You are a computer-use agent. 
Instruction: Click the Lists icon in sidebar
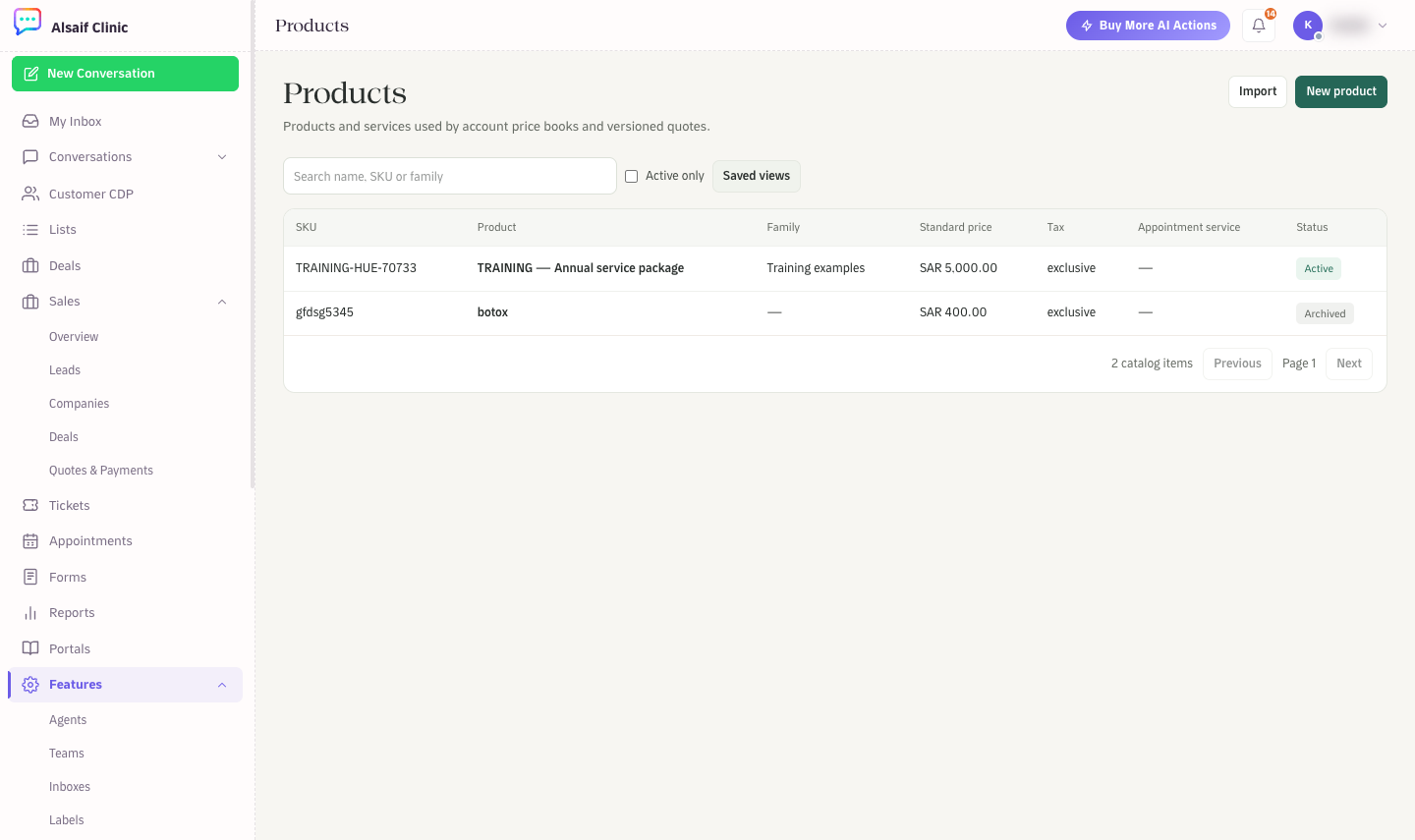(x=30, y=230)
